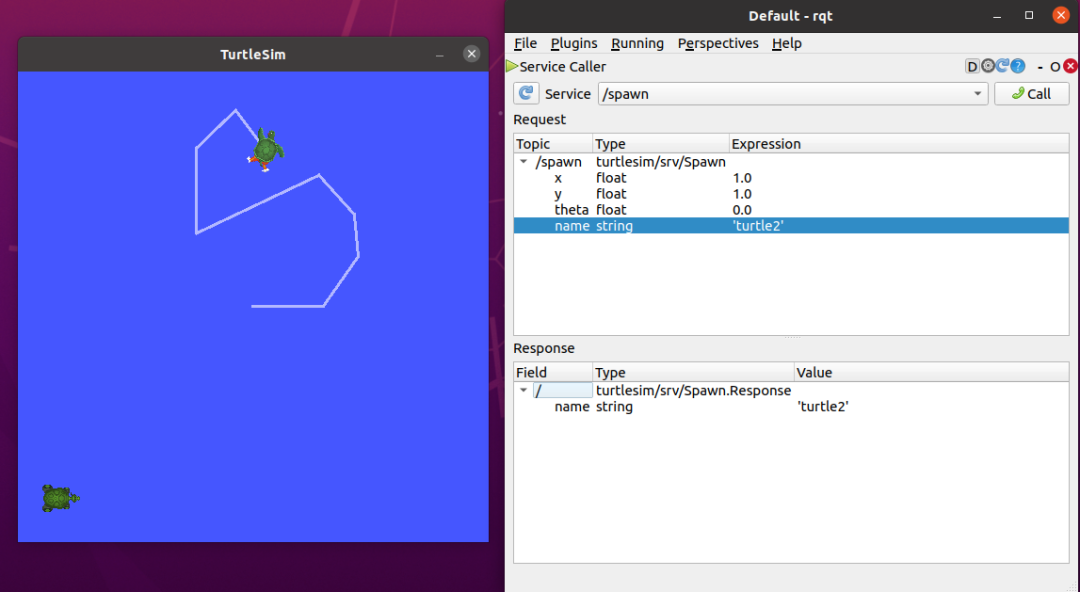Click the y expression value 1.0
This screenshot has height=592, width=1080.
742,194
